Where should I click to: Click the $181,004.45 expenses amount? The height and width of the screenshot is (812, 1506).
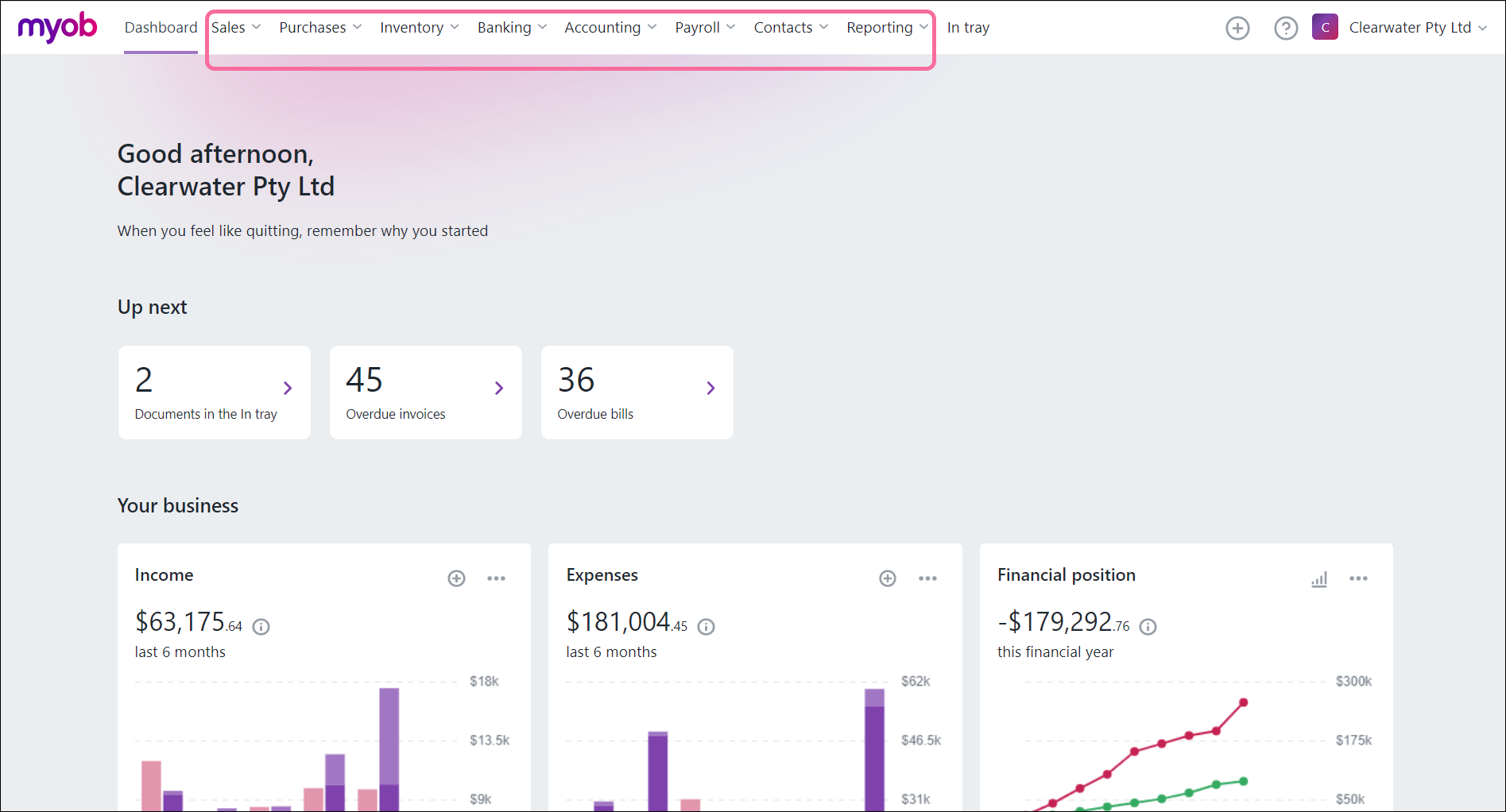pyautogui.click(x=626, y=622)
